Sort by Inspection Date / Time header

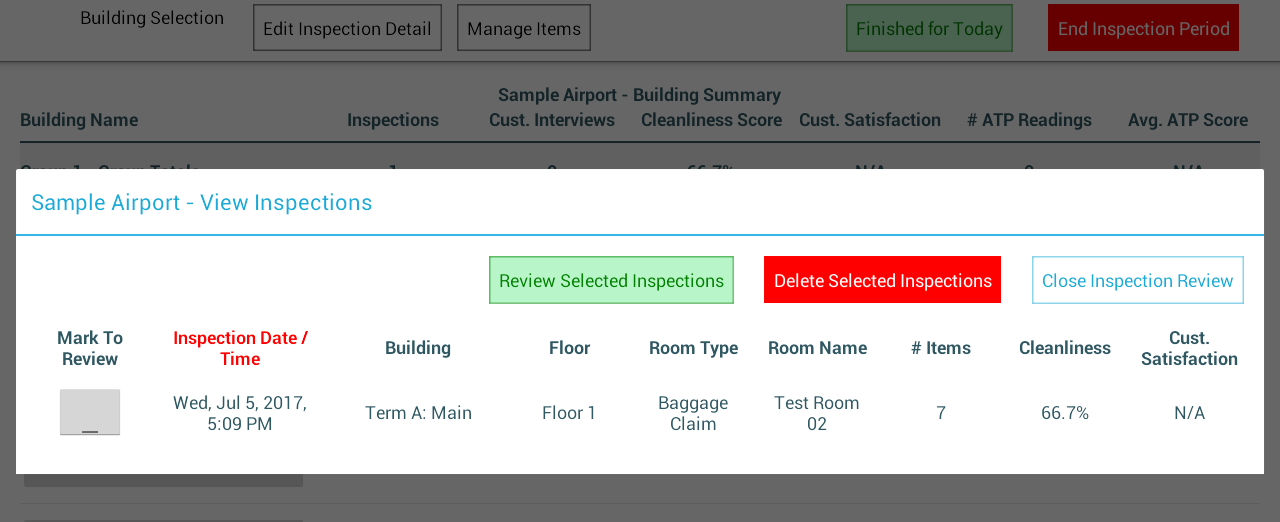pos(240,348)
